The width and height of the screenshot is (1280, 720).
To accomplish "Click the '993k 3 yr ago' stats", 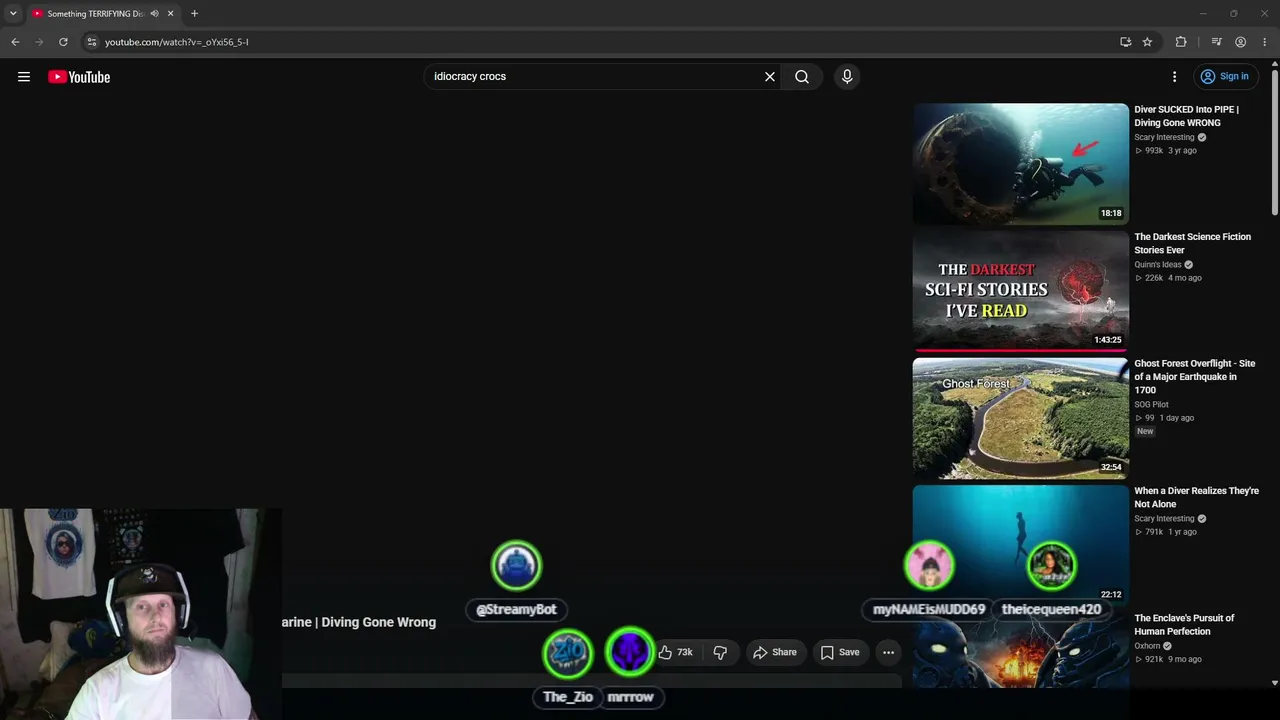I will click(1166, 151).
